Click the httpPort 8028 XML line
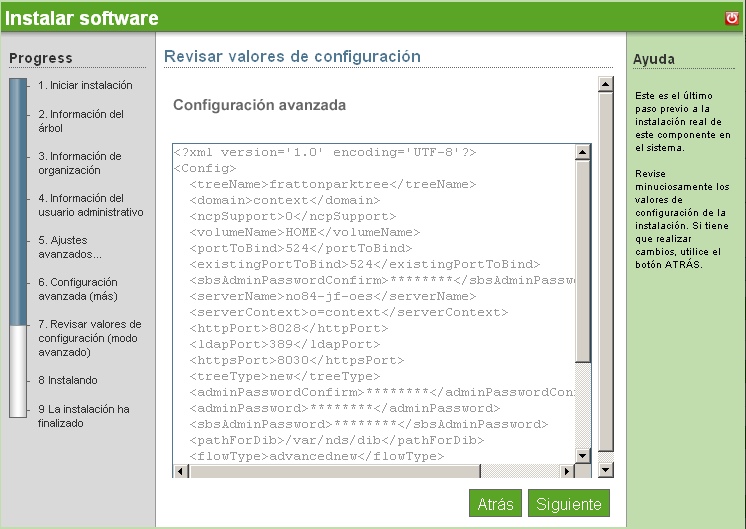 click(x=289, y=328)
